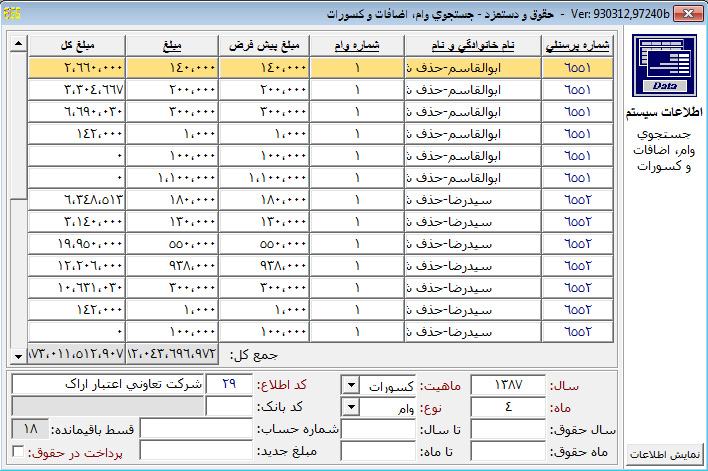Click the مبلغ پيش فرض cell ١٤٠،٠٠٠
The image size is (708, 471).
264,68
